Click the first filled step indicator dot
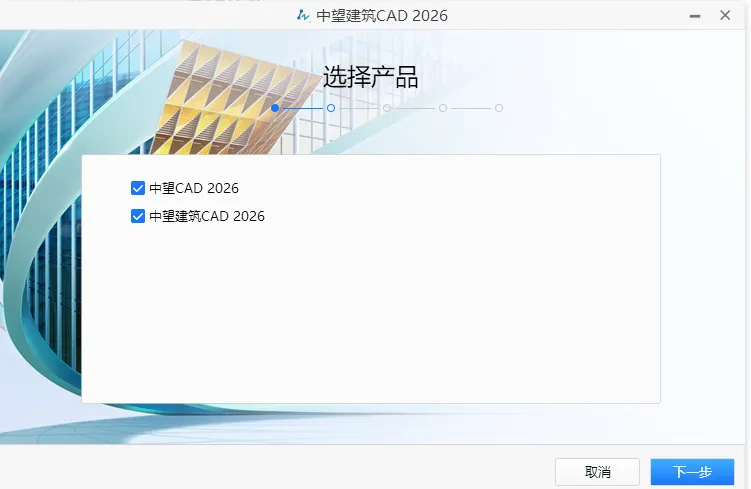The height and width of the screenshot is (489, 751). click(x=275, y=108)
